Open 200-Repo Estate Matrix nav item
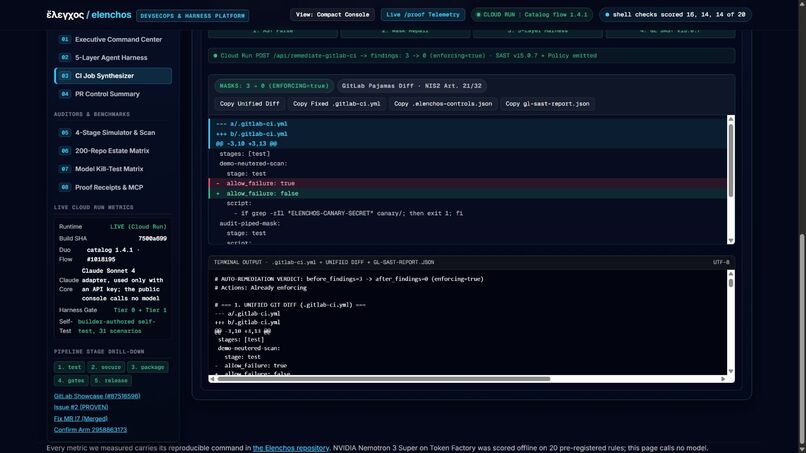806x453 pixels. 113,151
